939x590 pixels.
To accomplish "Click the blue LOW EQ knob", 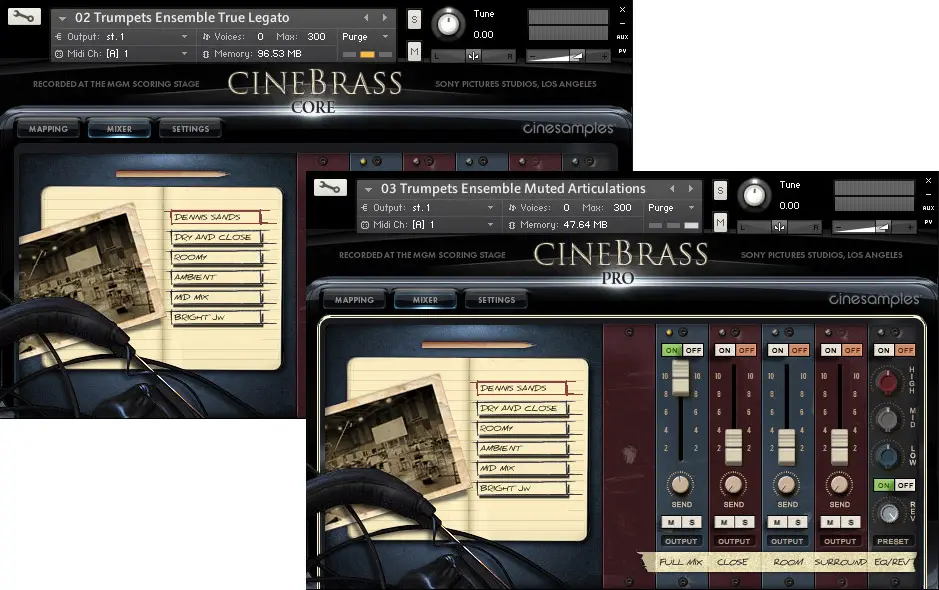I will 887,456.
